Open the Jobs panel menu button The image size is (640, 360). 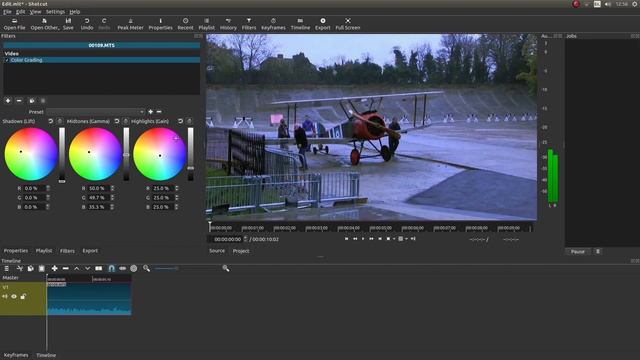click(598, 251)
